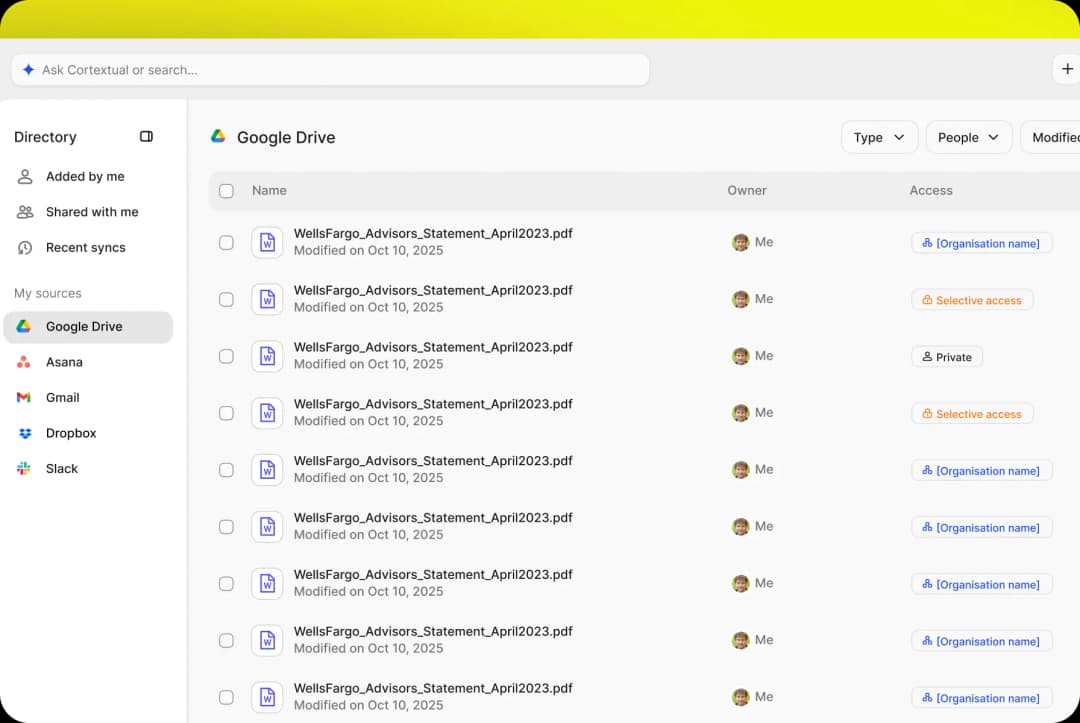The width and height of the screenshot is (1080, 723).
Task: Toggle the select-all checkbox in Name header
Action: [x=226, y=191]
